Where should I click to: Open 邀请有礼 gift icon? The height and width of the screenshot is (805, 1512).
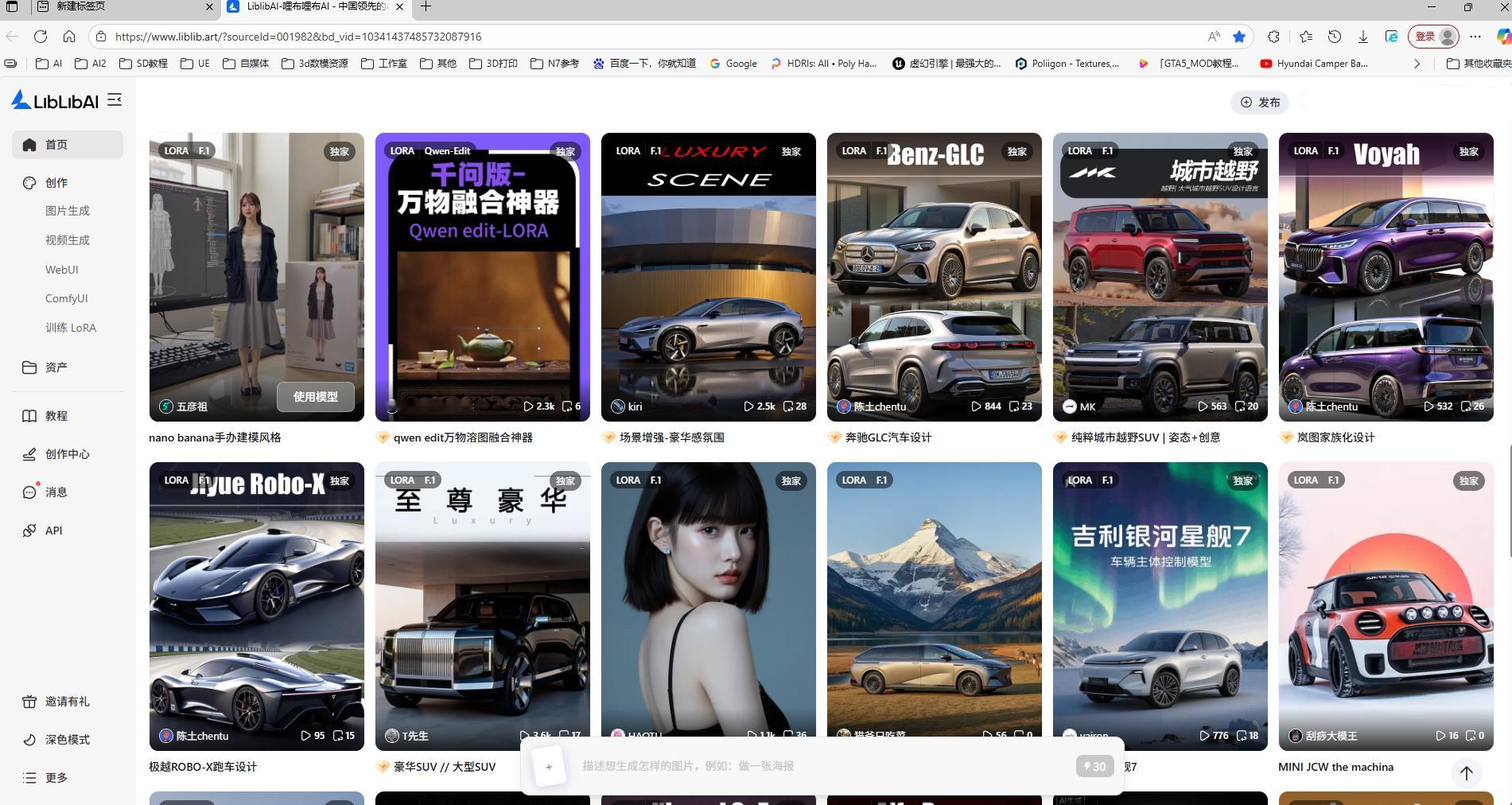(29, 702)
